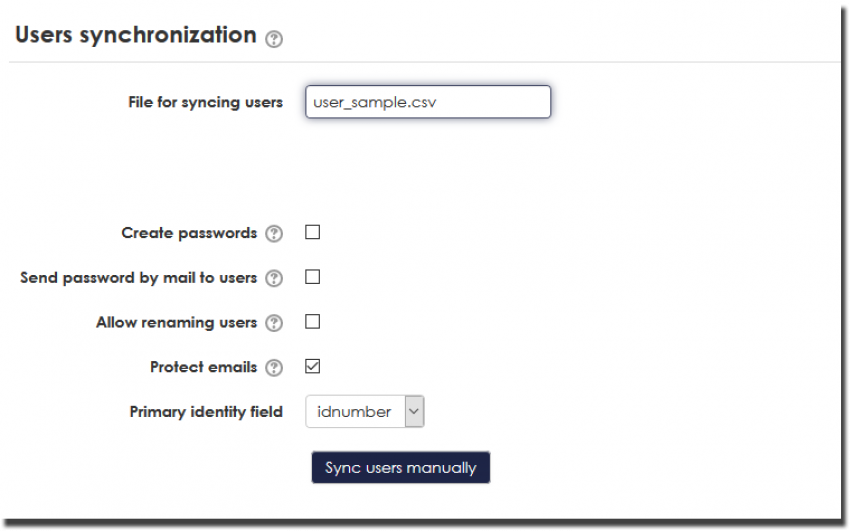Click the Protect emails label text
Viewport: 850px width, 531px height.
[203, 367]
